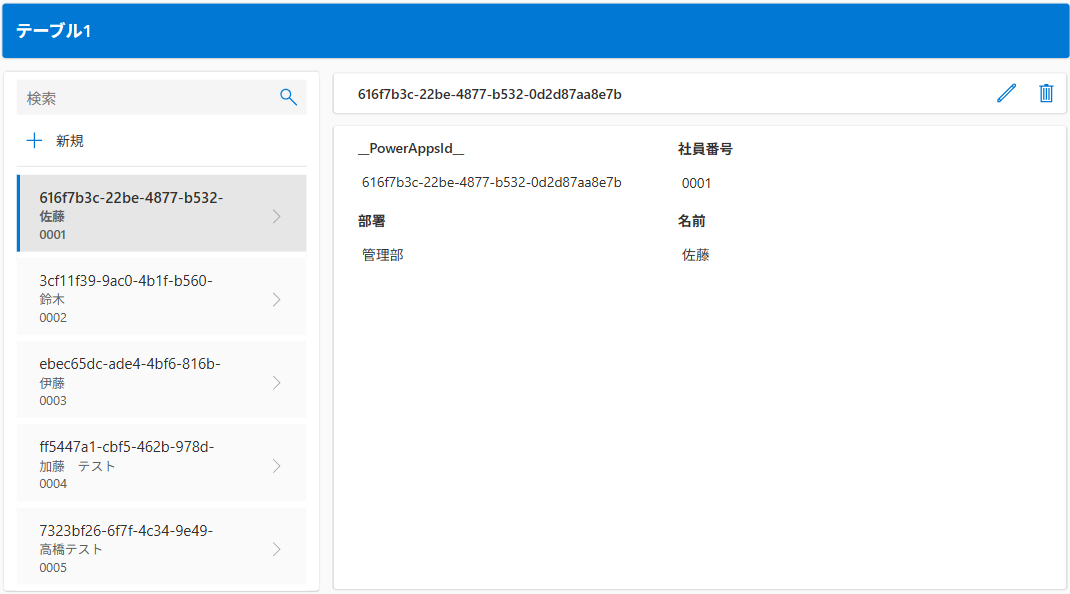Click the __PowerAppsId__ field value
The width and height of the screenshot is (1070, 594).
491,182
